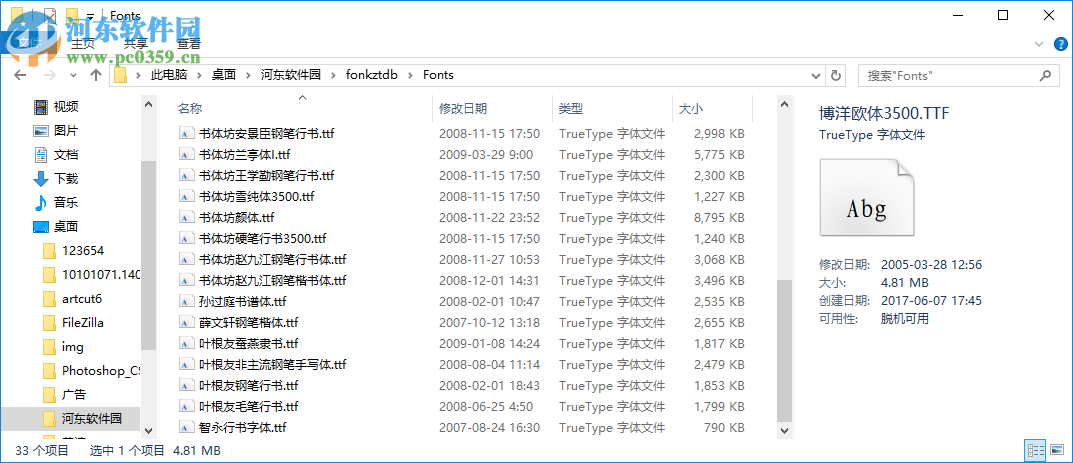Expand the ribbon with chevron
The width and height of the screenshot is (1073, 463).
click(x=1039, y=44)
